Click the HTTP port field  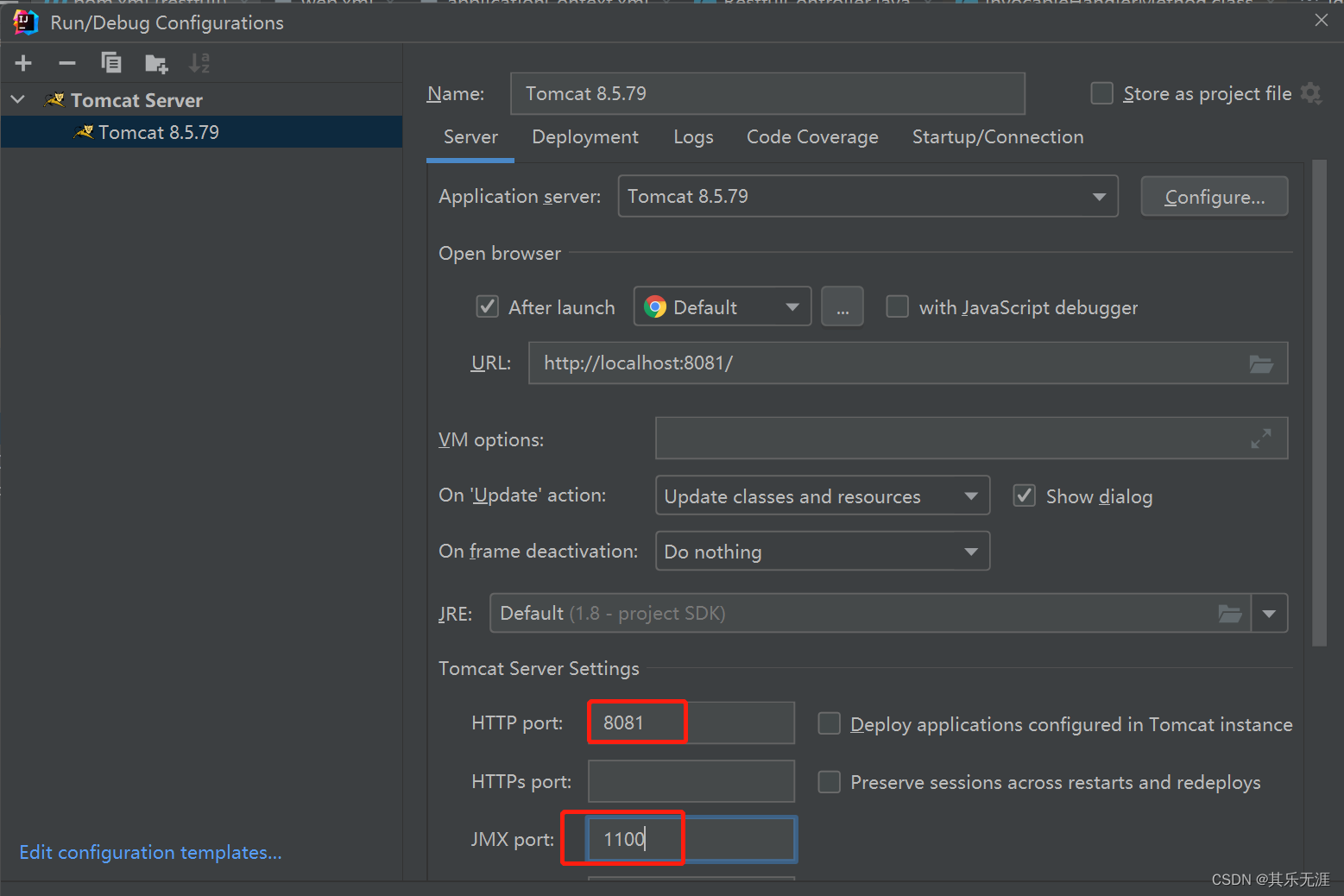pos(691,722)
